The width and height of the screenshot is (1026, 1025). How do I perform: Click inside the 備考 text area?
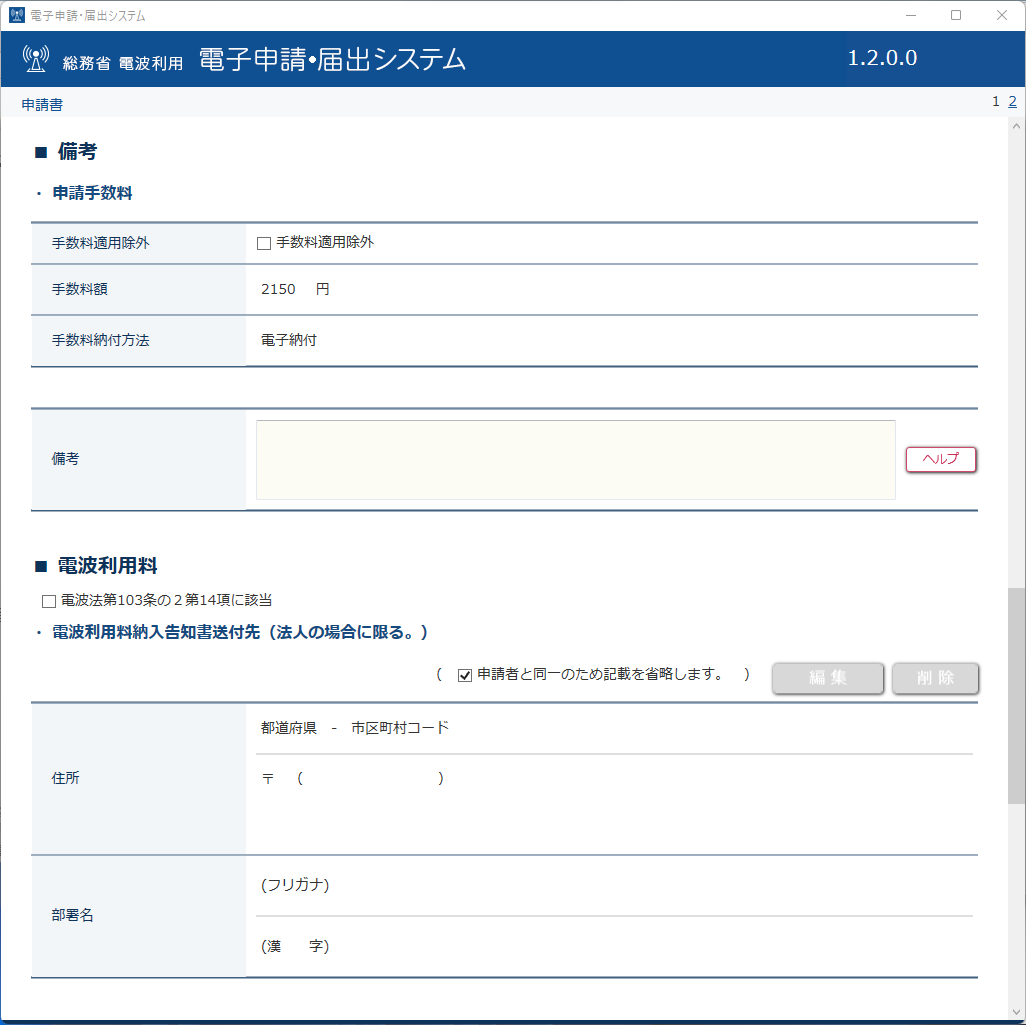pos(575,459)
